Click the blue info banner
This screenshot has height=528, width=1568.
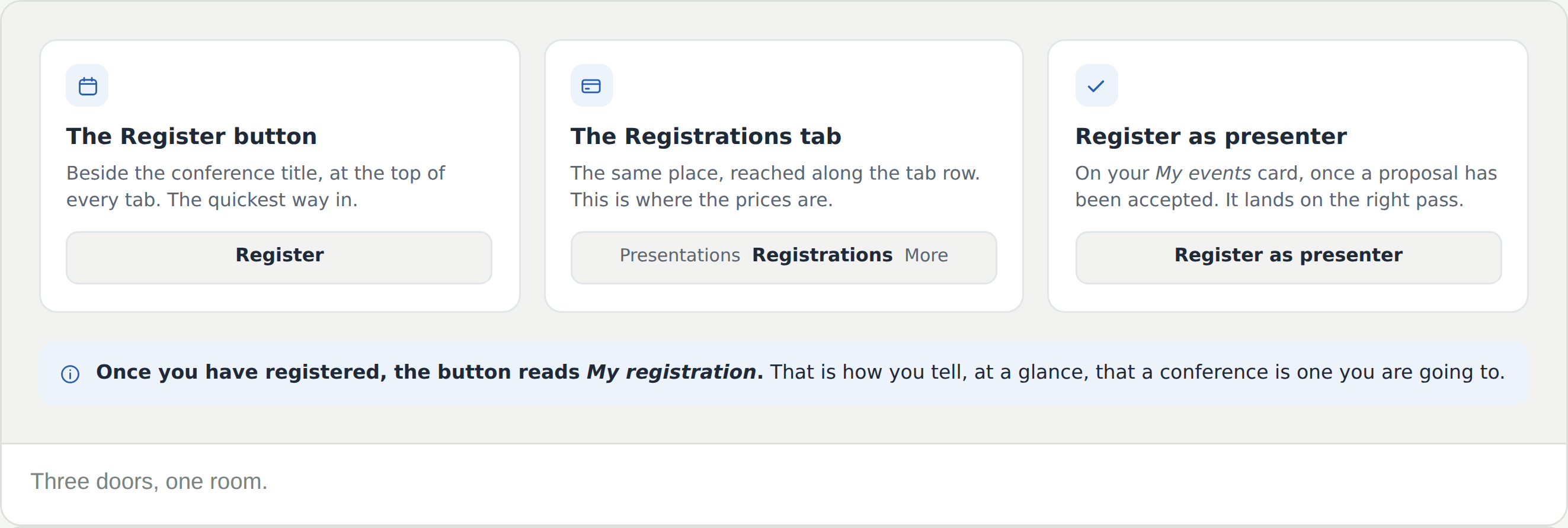[784, 373]
